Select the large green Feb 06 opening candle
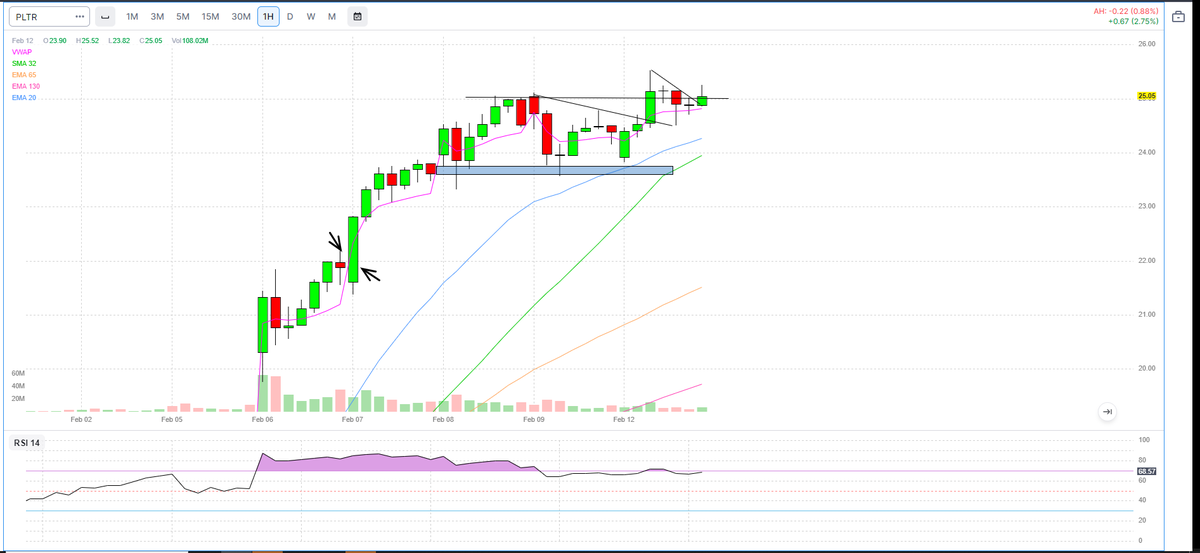Viewport: 1200px width, 553px height. (x=263, y=324)
